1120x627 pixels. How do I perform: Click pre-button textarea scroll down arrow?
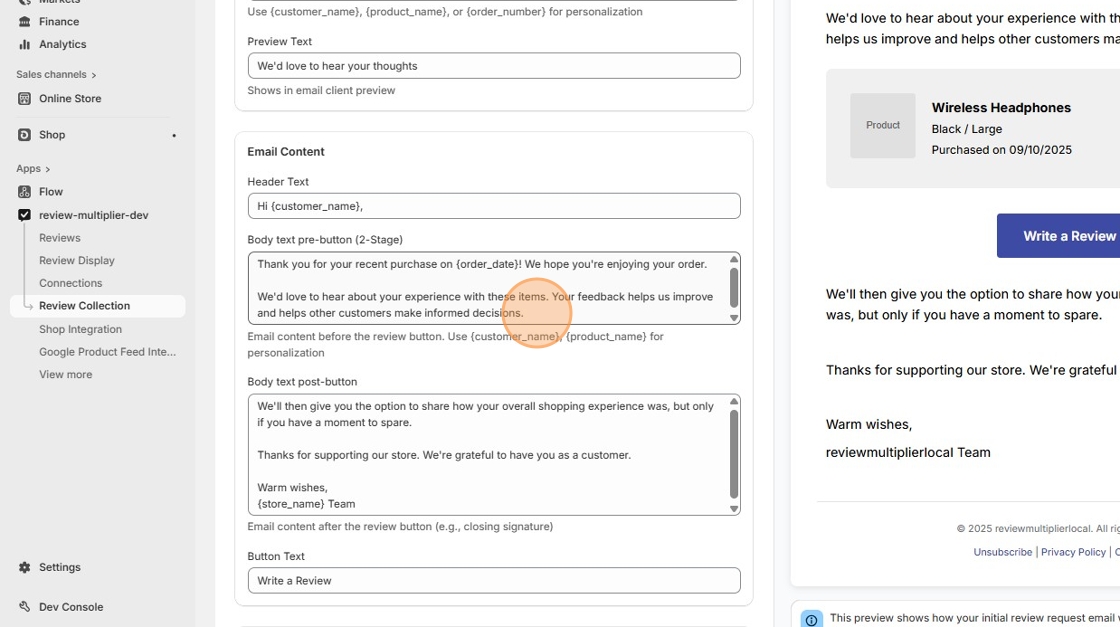[x=734, y=318]
